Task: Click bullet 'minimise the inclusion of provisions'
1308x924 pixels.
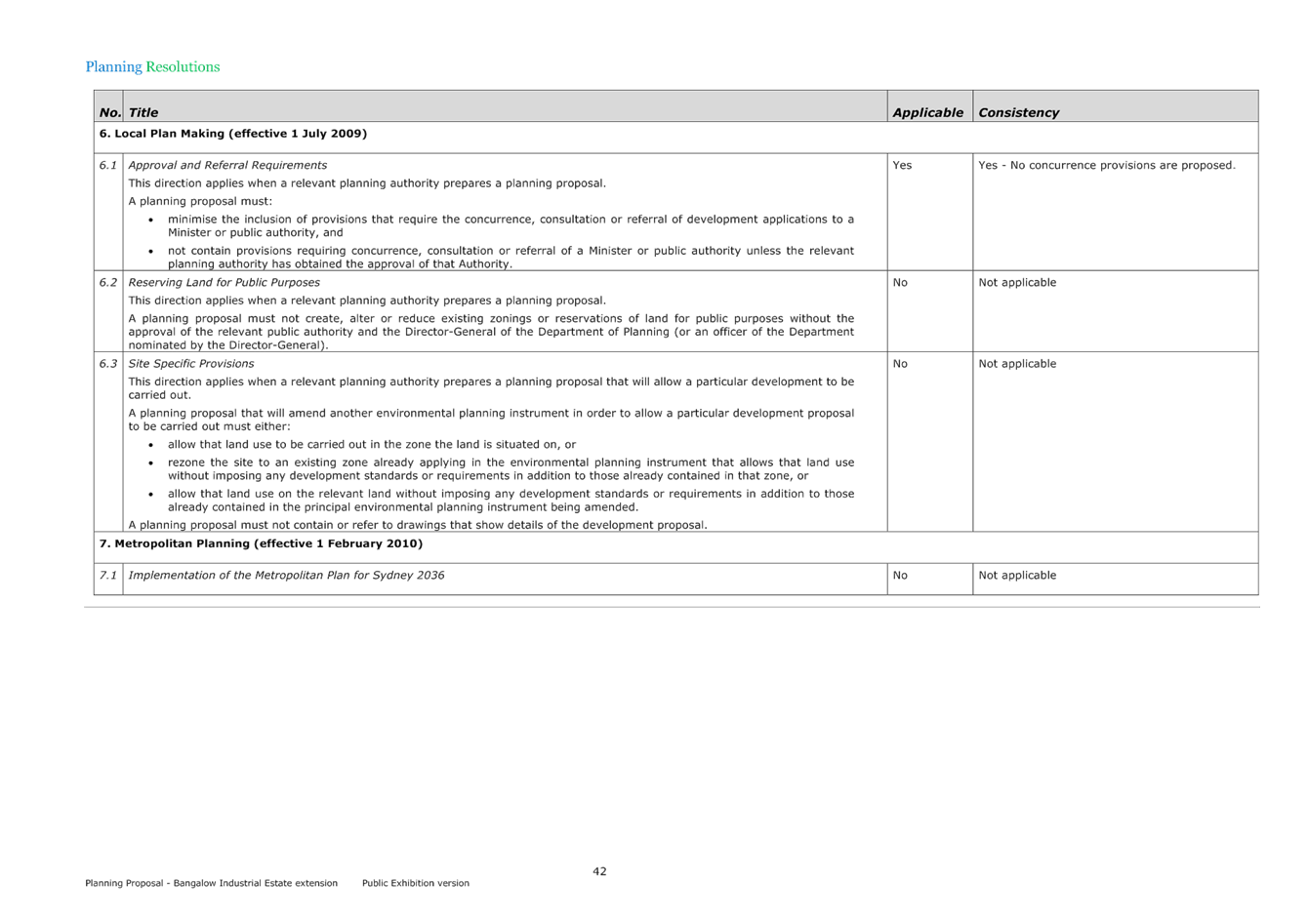Action: coord(511,226)
